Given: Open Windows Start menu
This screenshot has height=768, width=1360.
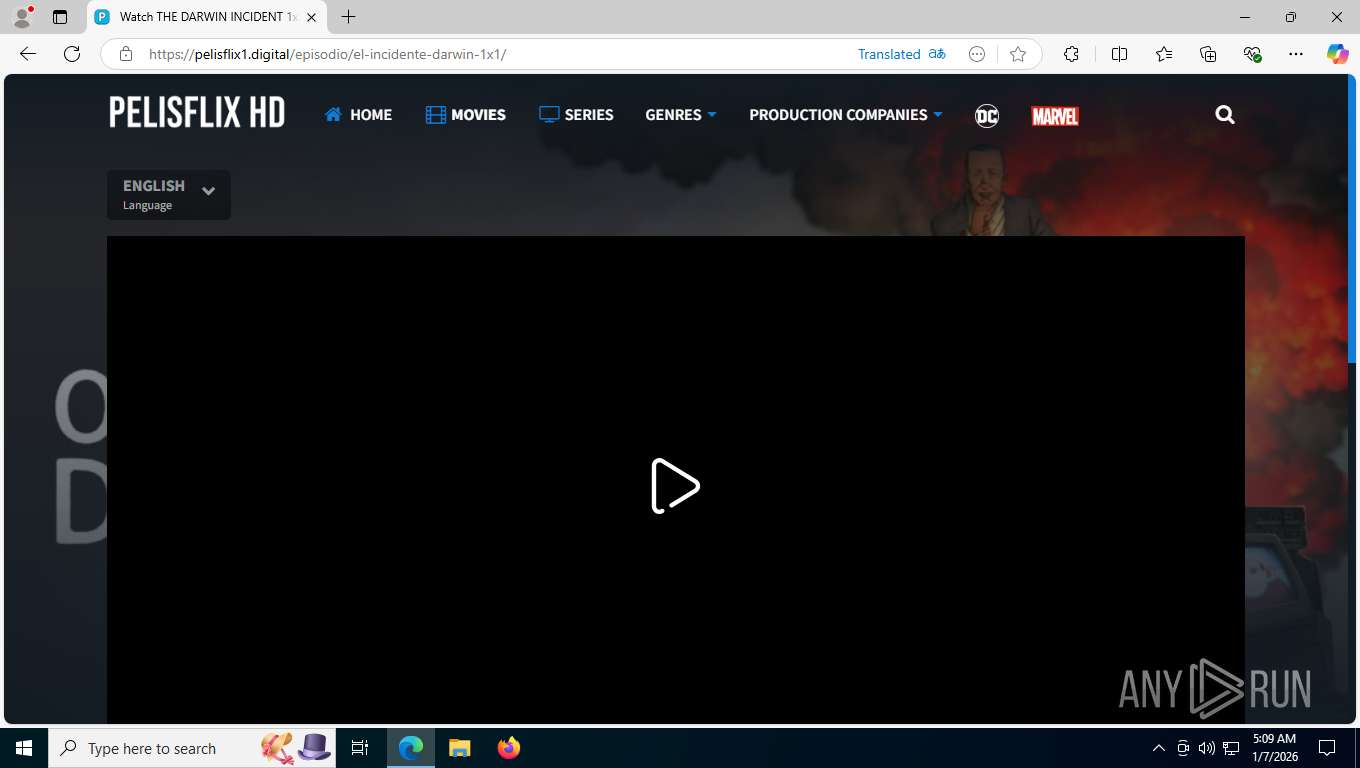Looking at the screenshot, I should click(x=24, y=748).
